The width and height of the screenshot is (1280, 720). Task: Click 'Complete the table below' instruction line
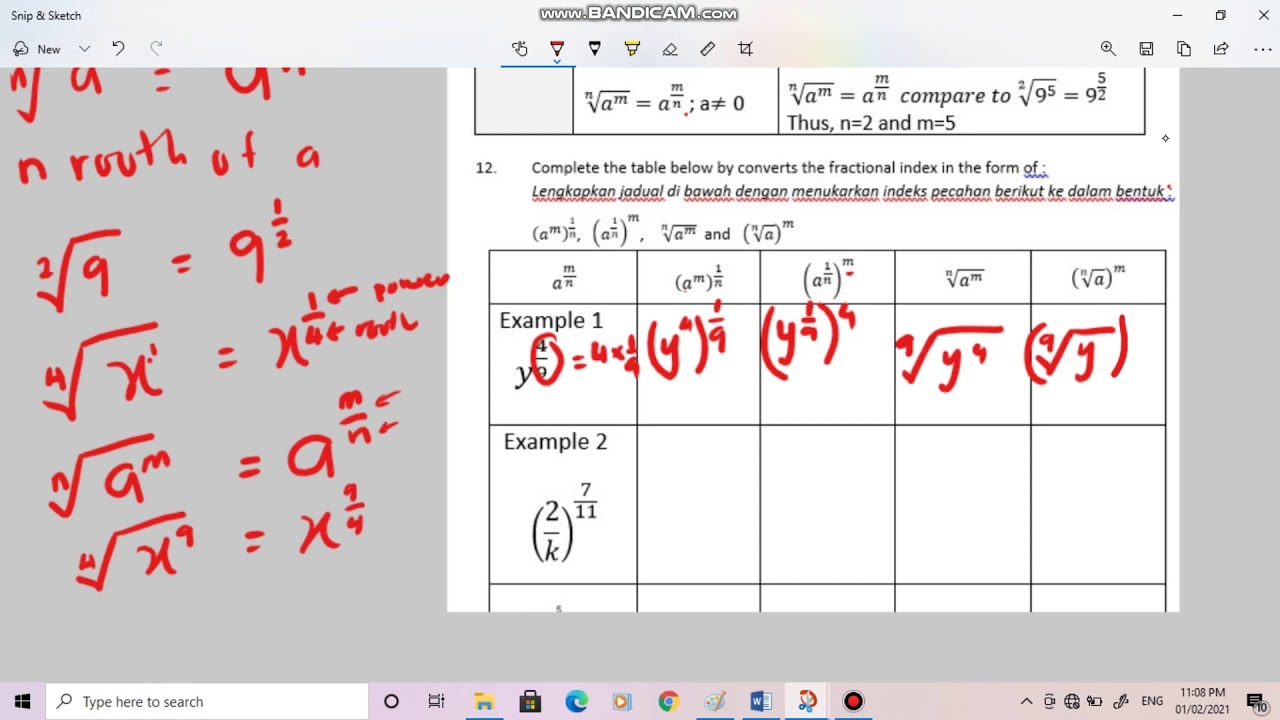(788, 168)
